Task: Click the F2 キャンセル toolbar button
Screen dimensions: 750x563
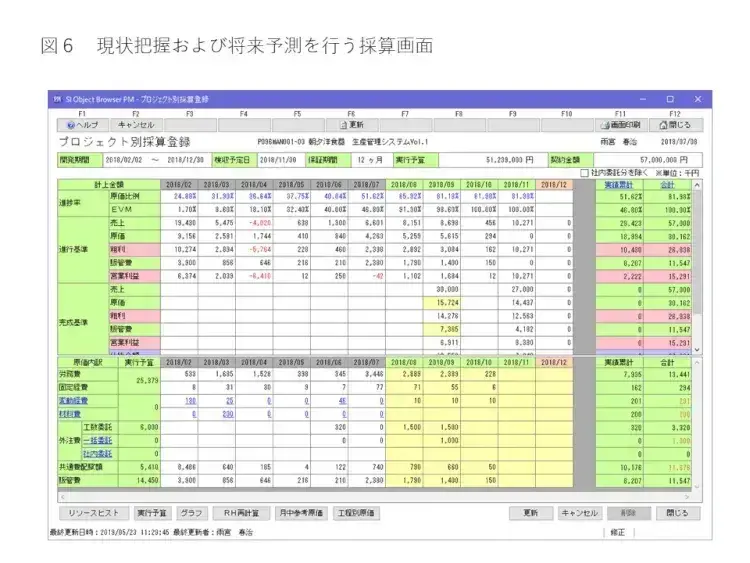Action: pos(136,125)
